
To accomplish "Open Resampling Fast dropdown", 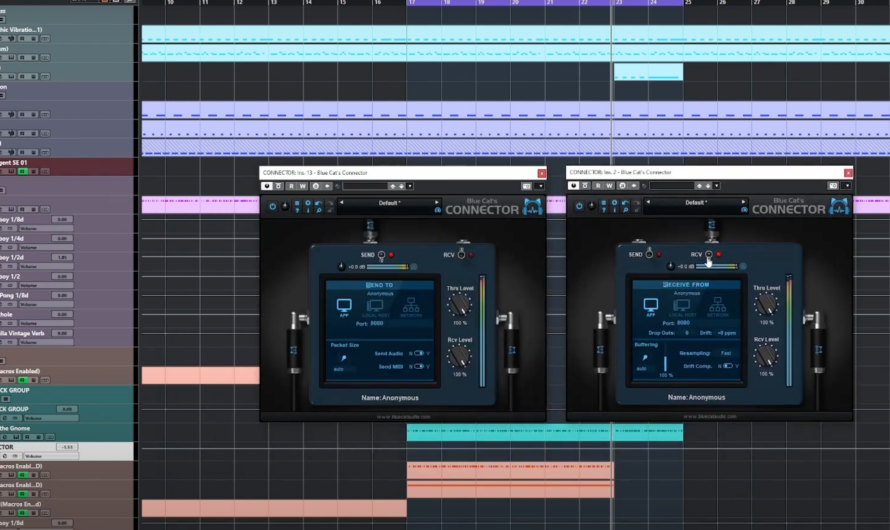I will [x=726, y=353].
